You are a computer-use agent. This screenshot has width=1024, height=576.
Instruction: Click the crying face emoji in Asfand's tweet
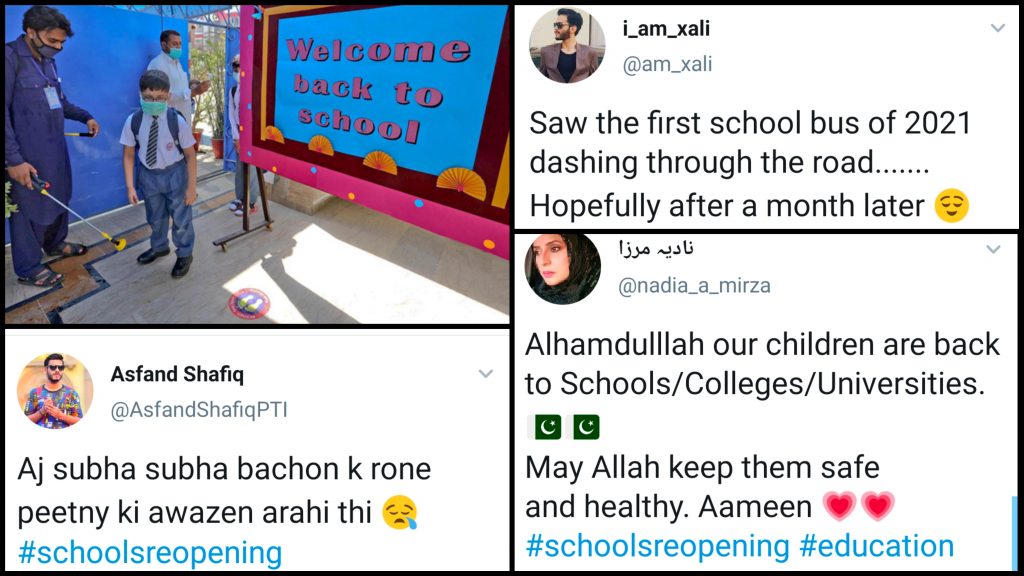coord(400,513)
